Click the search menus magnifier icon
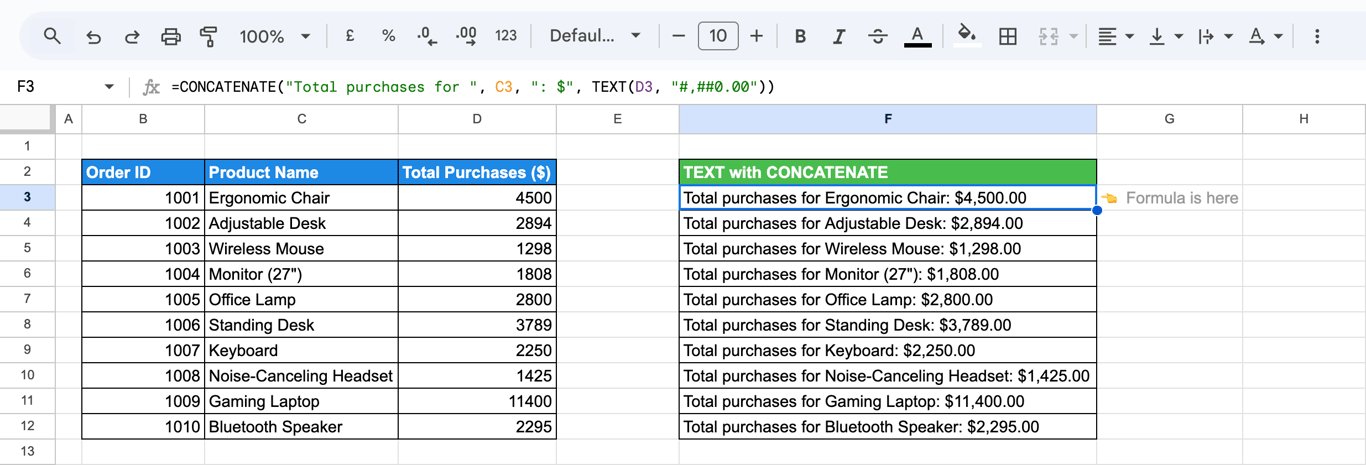 click(52, 36)
